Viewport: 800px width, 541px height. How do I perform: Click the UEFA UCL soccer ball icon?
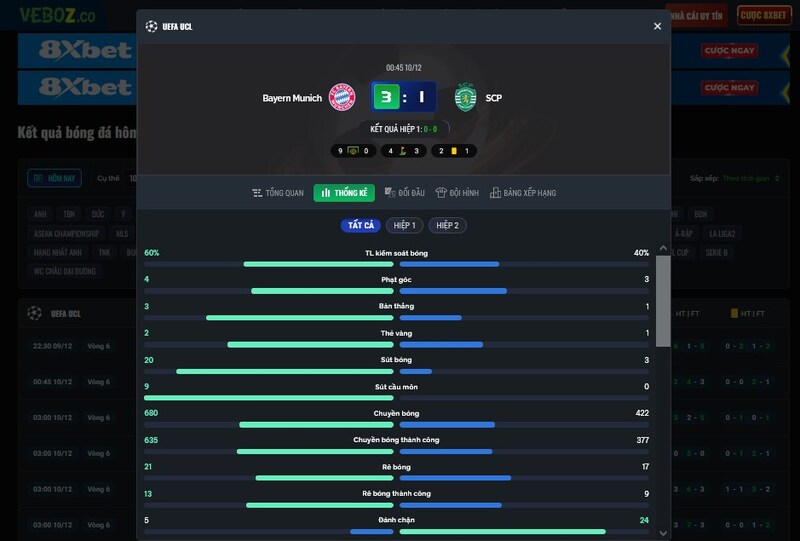click(152, 26)
